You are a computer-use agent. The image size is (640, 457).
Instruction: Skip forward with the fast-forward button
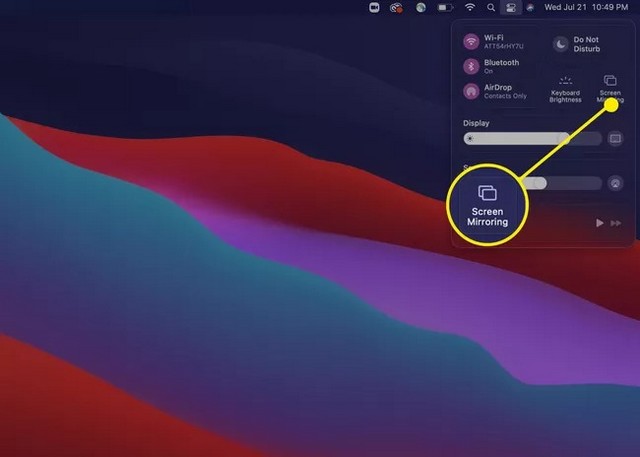[616, 223]
